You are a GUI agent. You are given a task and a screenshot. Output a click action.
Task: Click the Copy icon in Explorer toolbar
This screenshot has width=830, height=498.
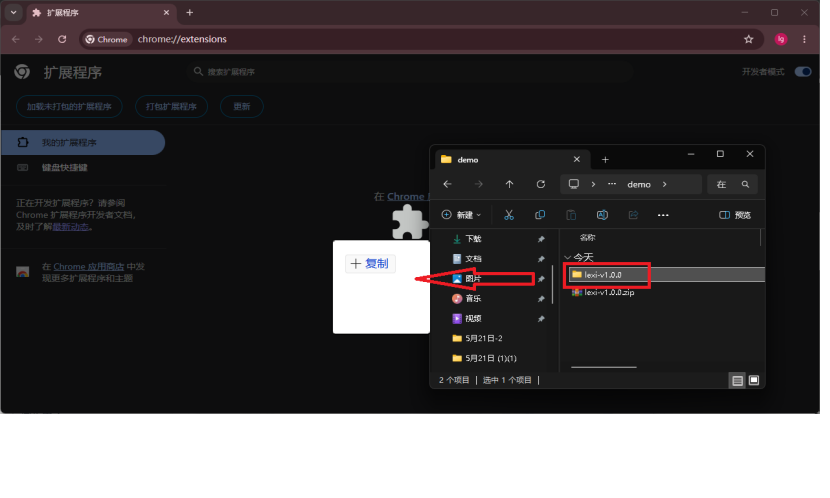pyautogui.click(x=540, y=215)
